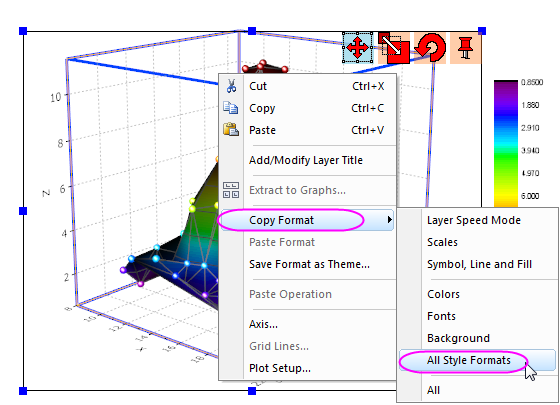Screen dimensions: 560x405
Task: Activate the red resize mode icon
Action: pos(394,48)
